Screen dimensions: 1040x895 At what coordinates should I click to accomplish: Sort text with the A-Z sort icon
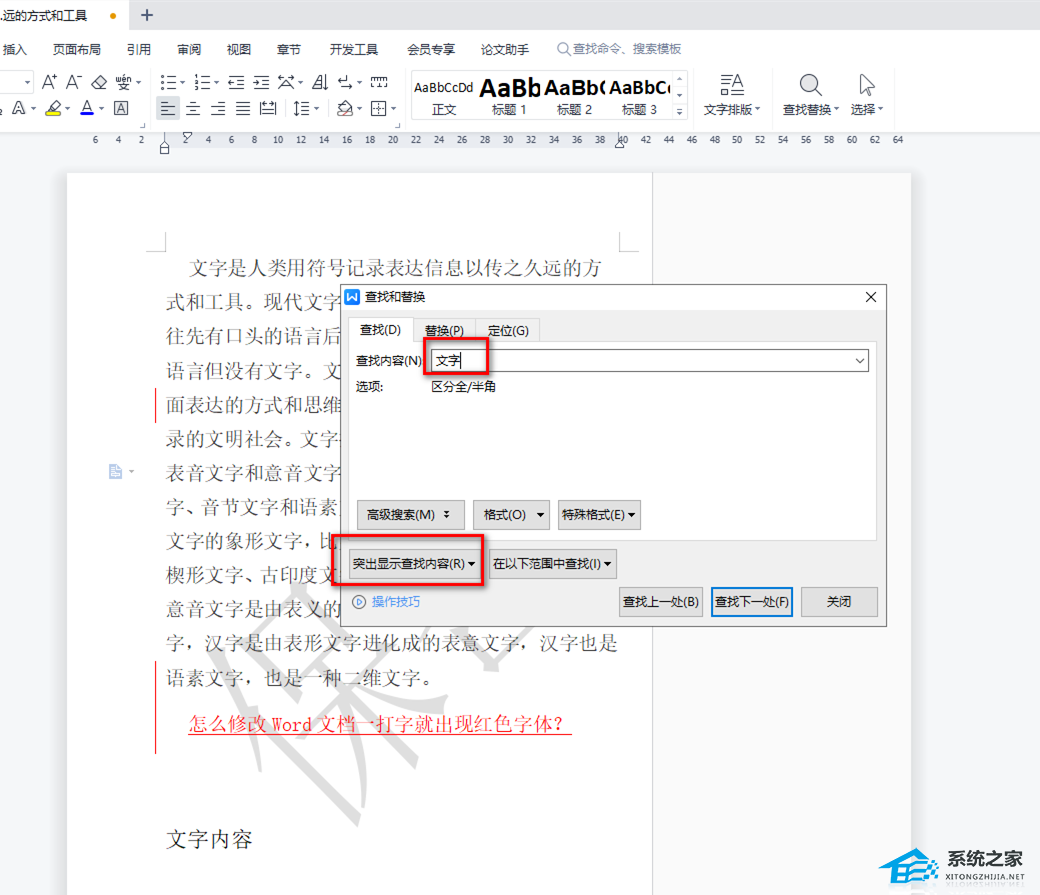320,82
